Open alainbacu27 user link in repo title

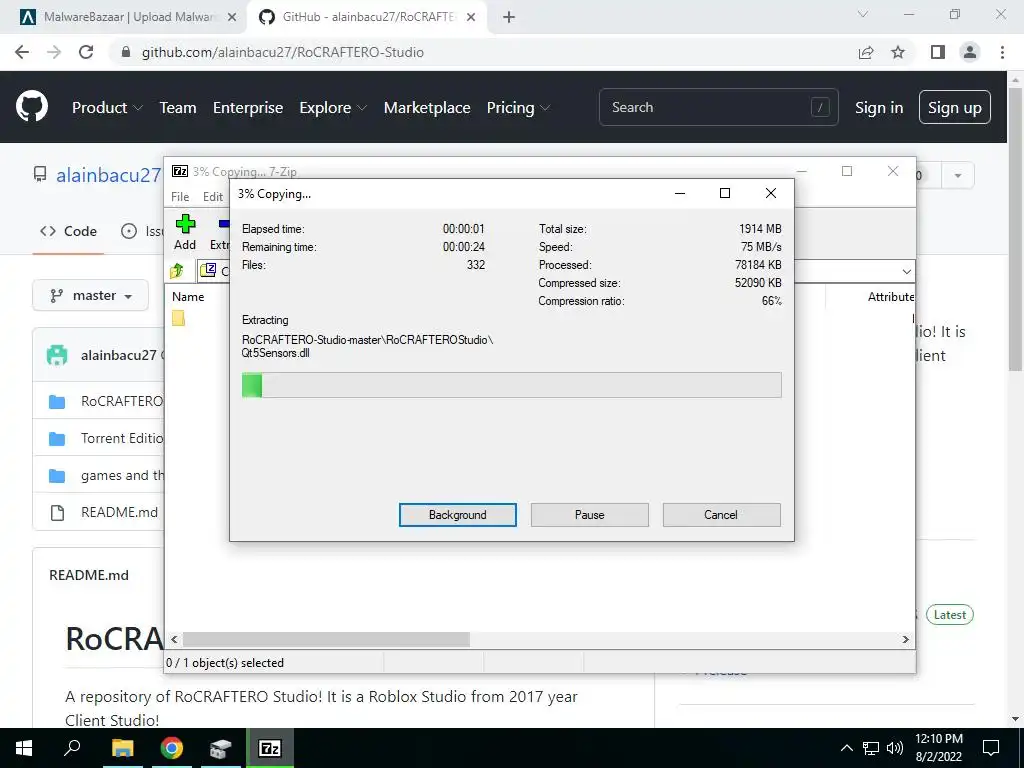(108, 175)
